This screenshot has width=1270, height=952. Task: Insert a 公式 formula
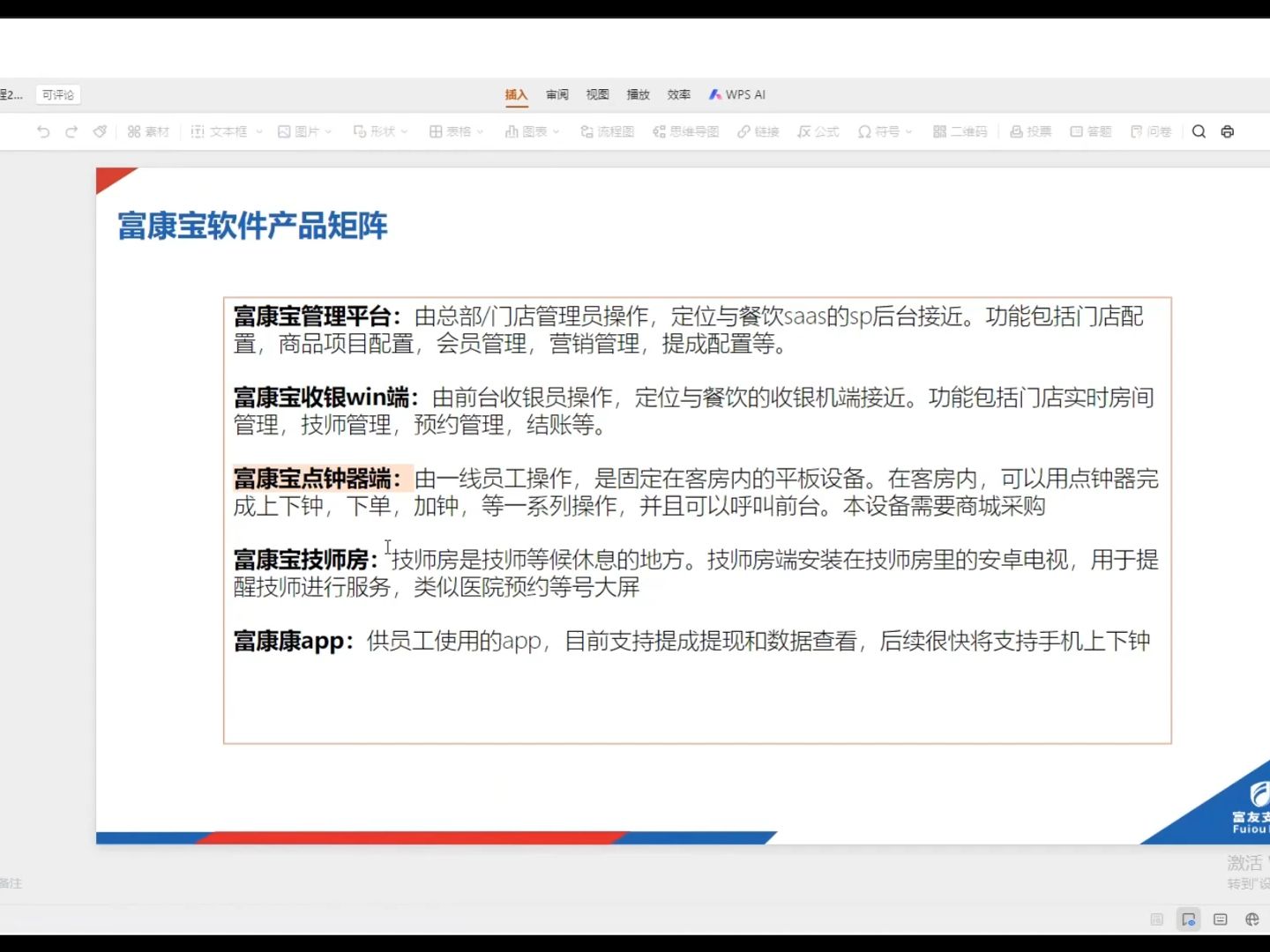tap(818, 131)
